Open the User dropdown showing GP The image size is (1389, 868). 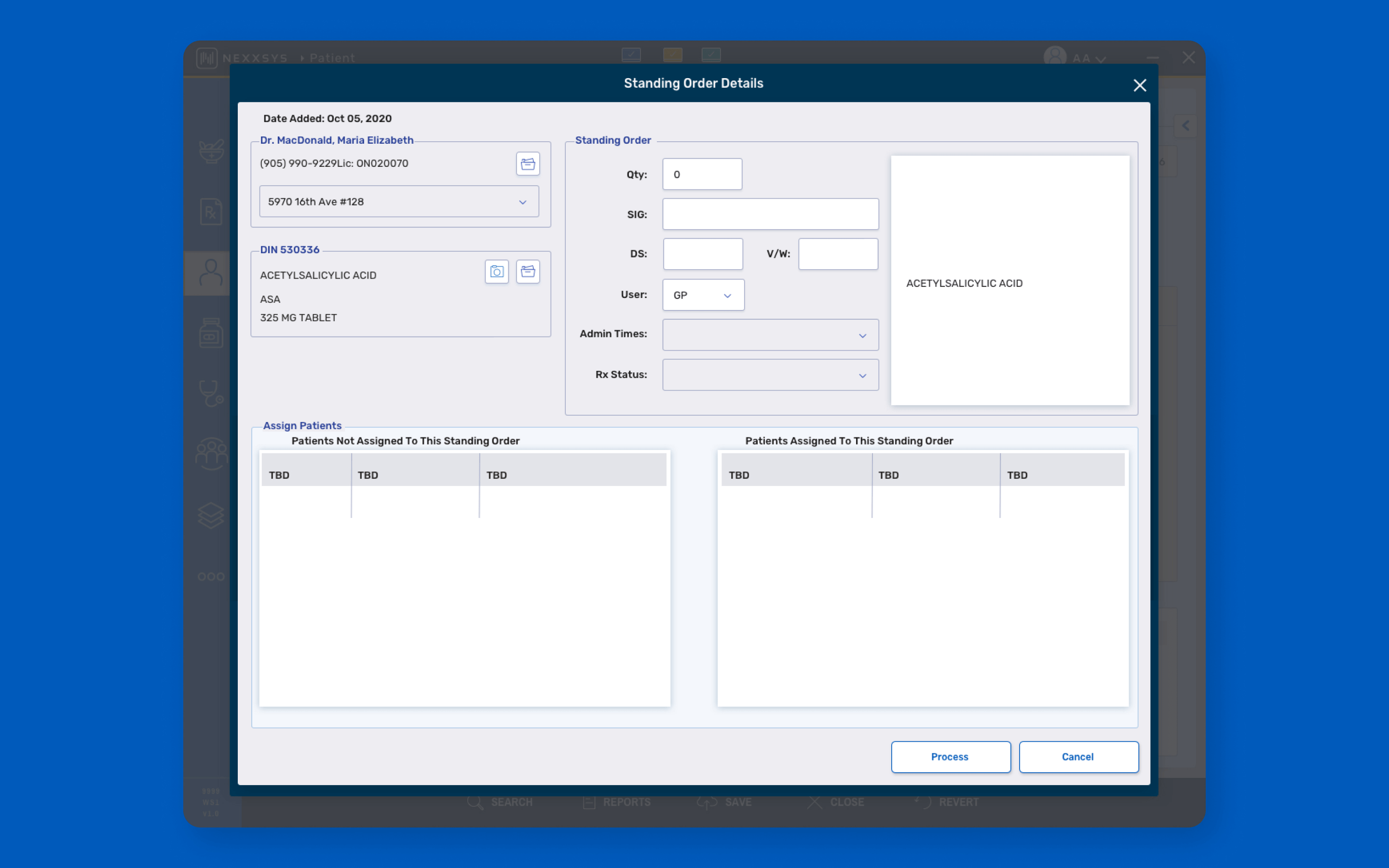click(x=703, y=295)
